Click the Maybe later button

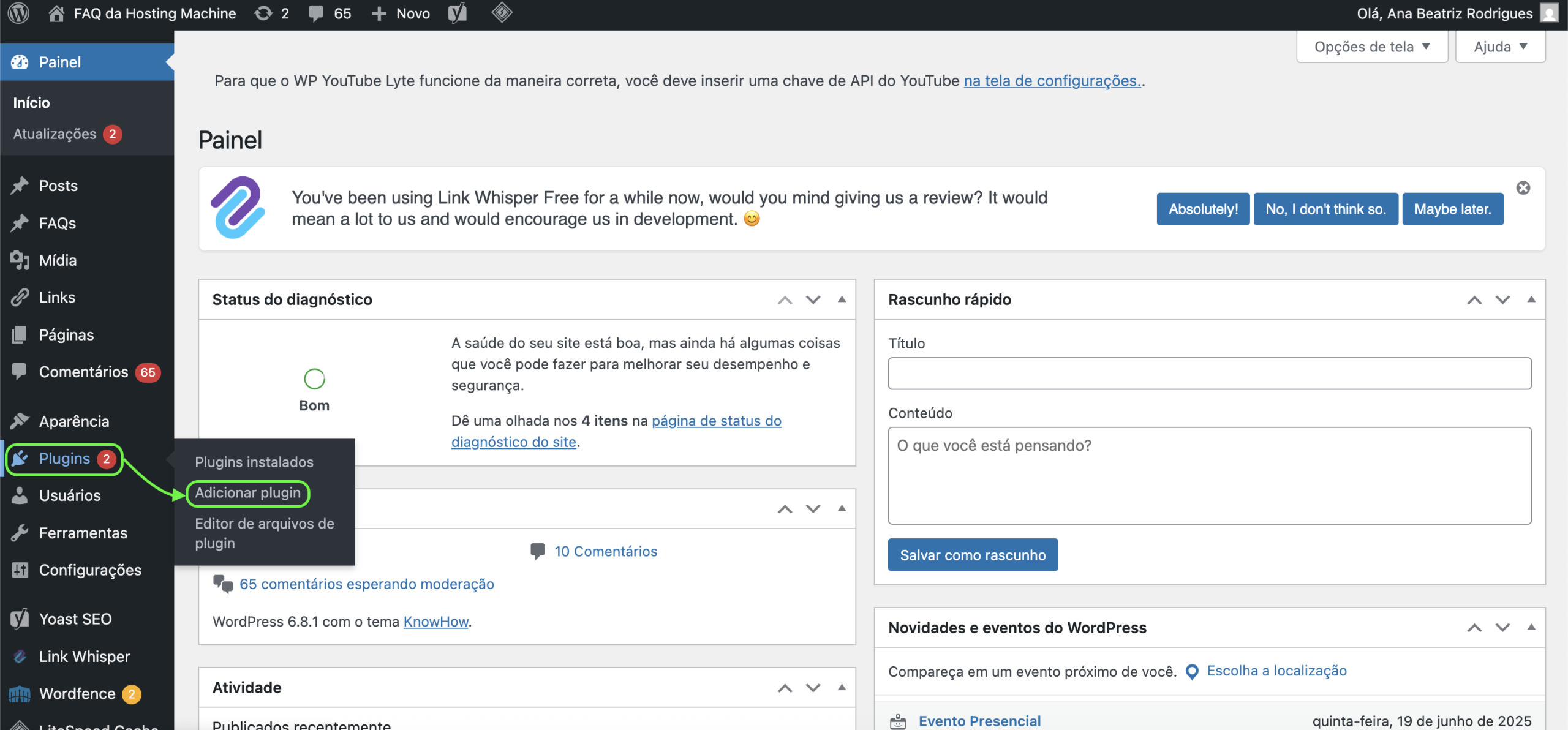tap(1453, 209)
